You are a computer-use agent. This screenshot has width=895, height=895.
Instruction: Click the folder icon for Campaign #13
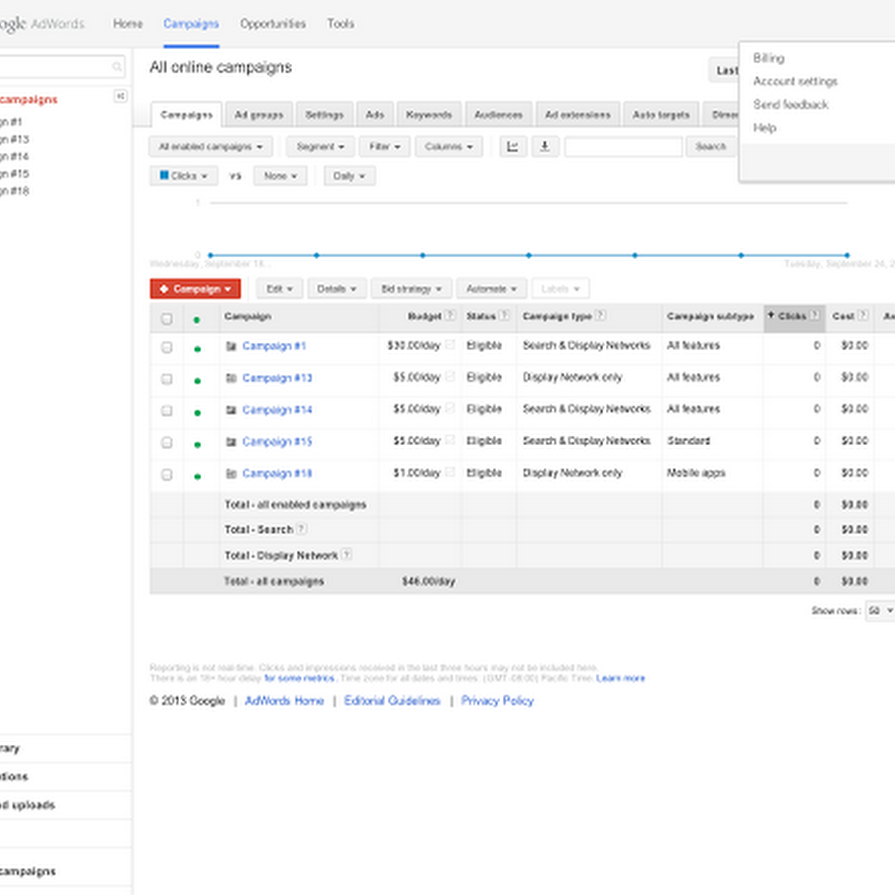231,378
